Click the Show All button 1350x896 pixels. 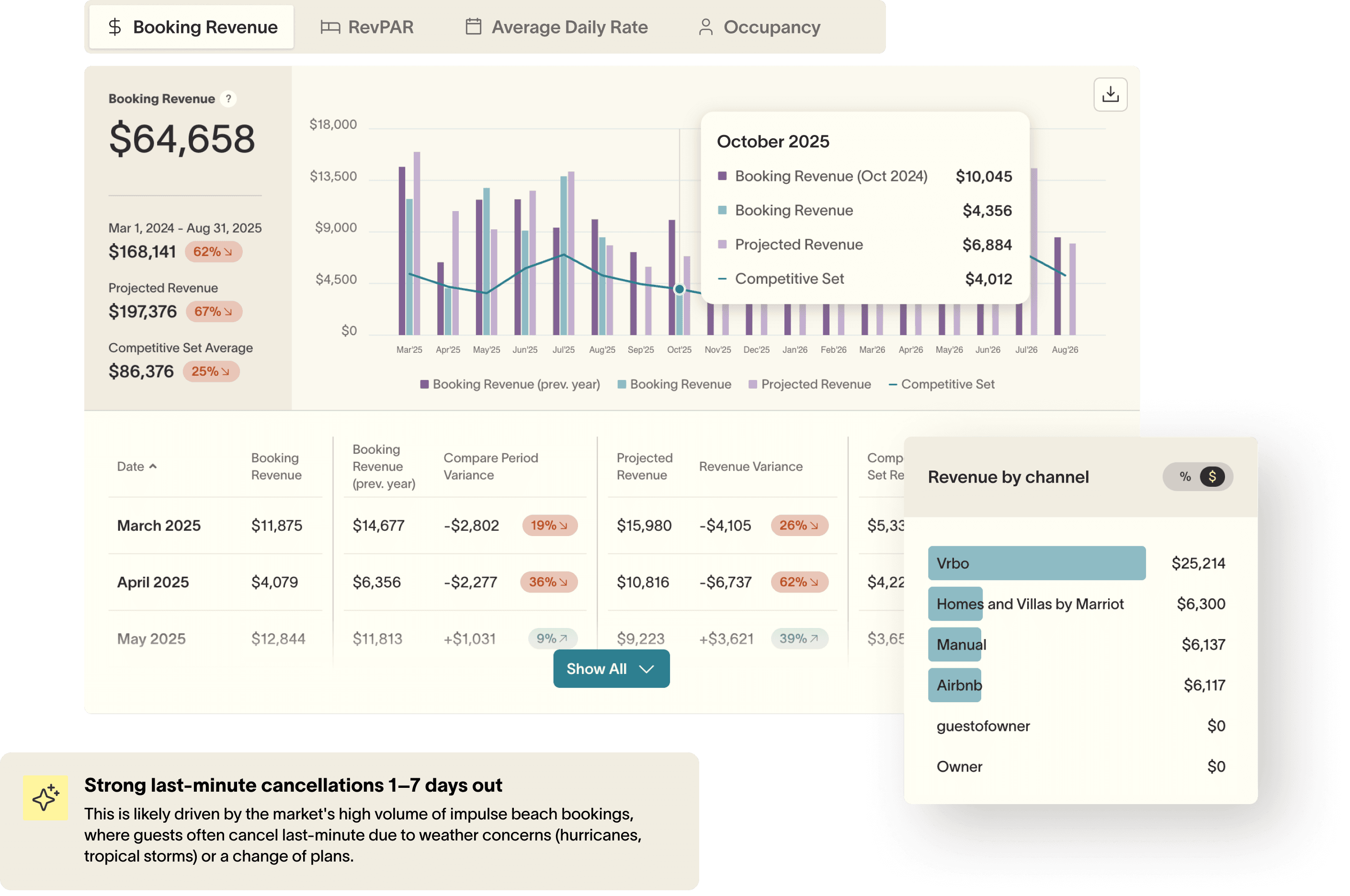coord(611,669)
